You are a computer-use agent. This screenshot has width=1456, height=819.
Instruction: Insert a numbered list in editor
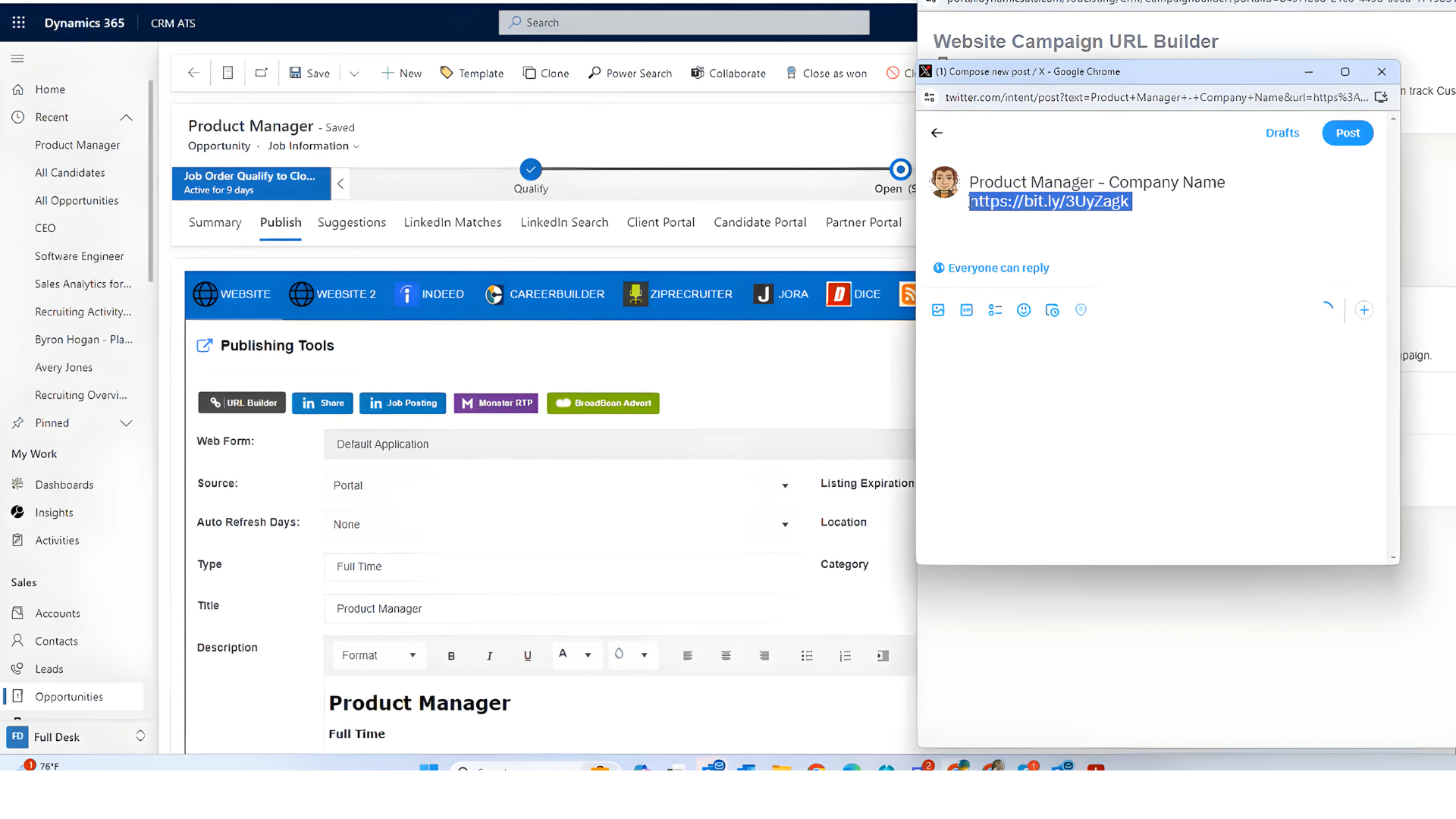coord(845,657)
